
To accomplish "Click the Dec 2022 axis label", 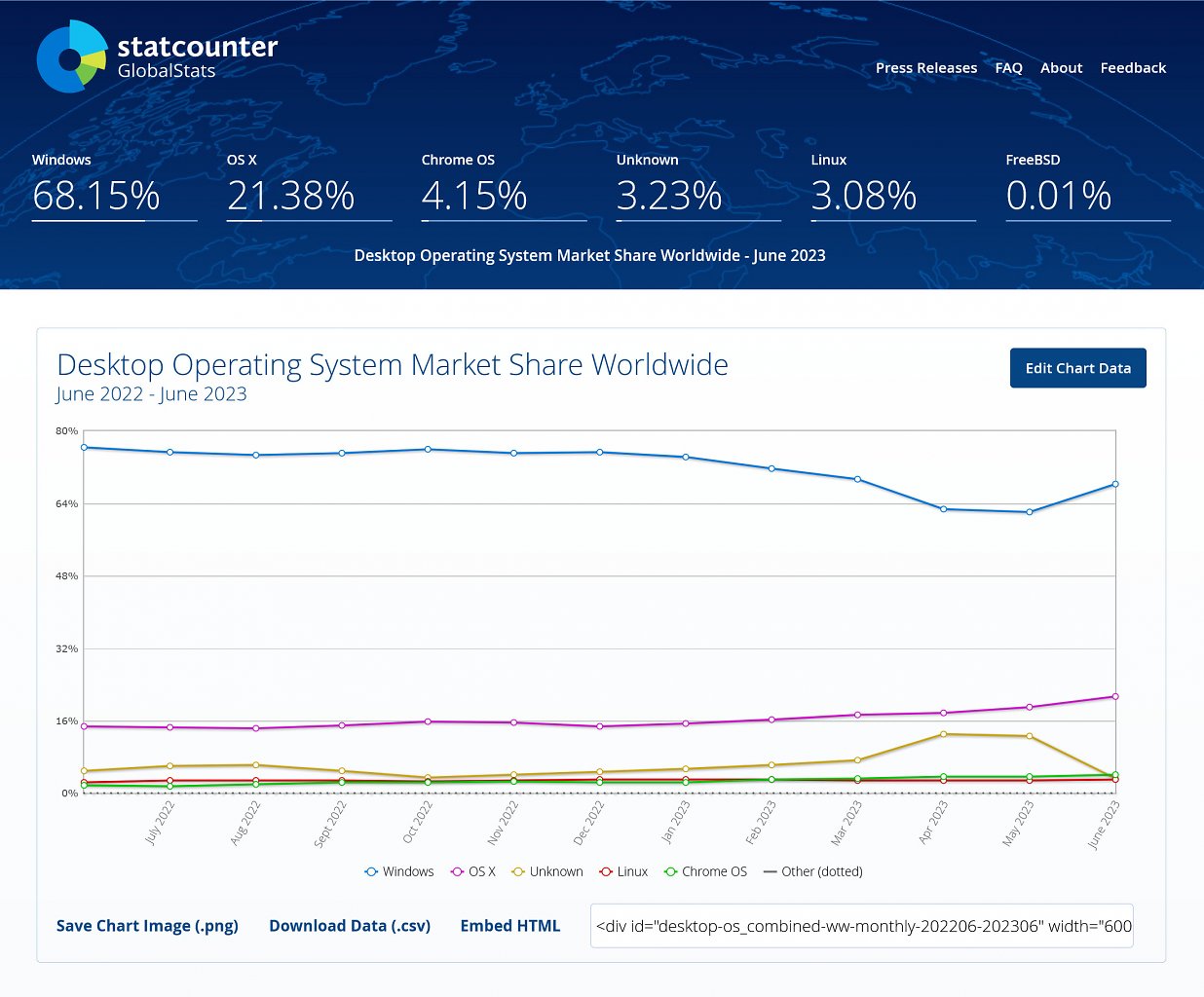I will 588,824.
